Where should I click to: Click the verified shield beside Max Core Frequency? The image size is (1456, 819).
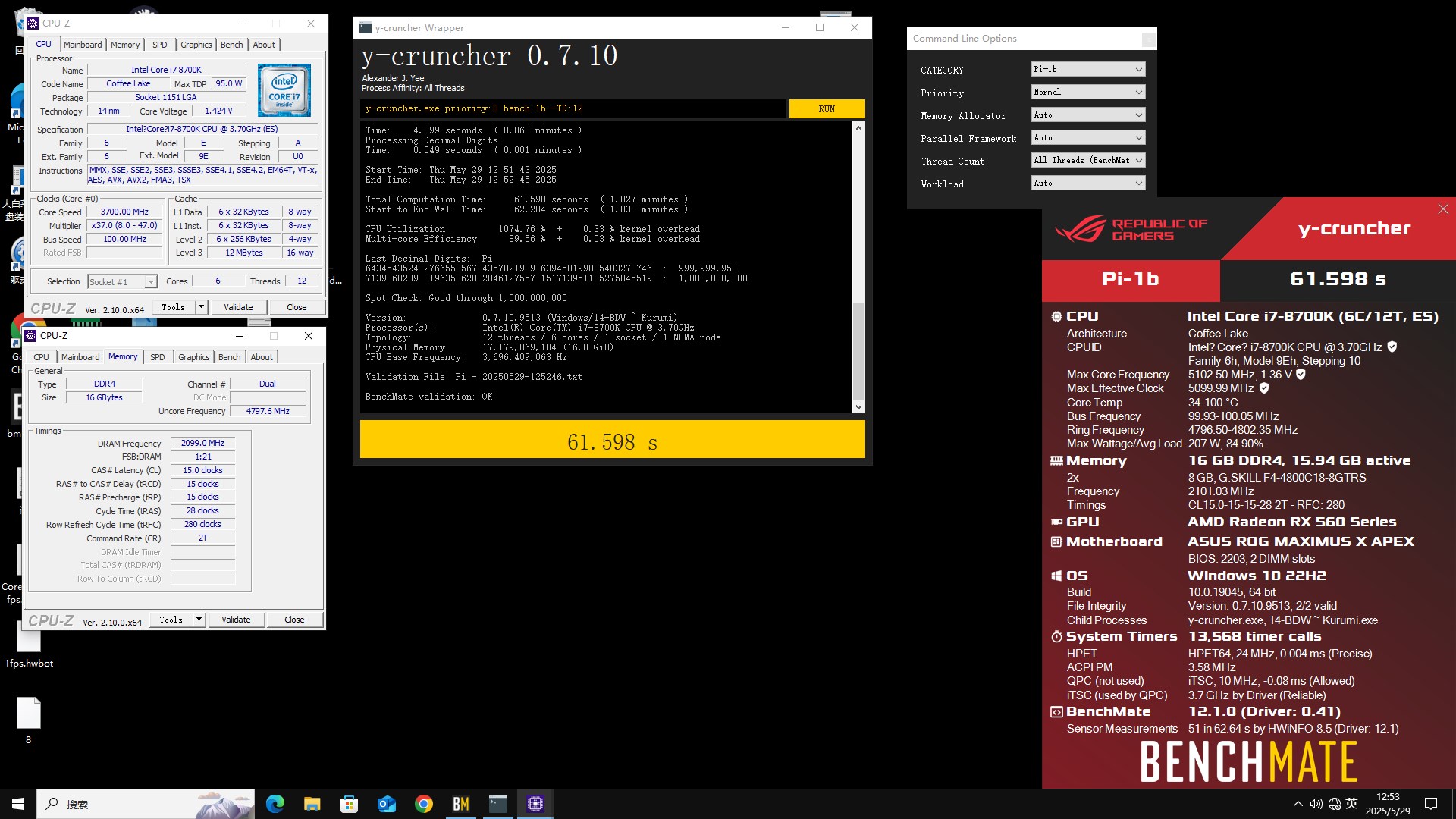1301,374
